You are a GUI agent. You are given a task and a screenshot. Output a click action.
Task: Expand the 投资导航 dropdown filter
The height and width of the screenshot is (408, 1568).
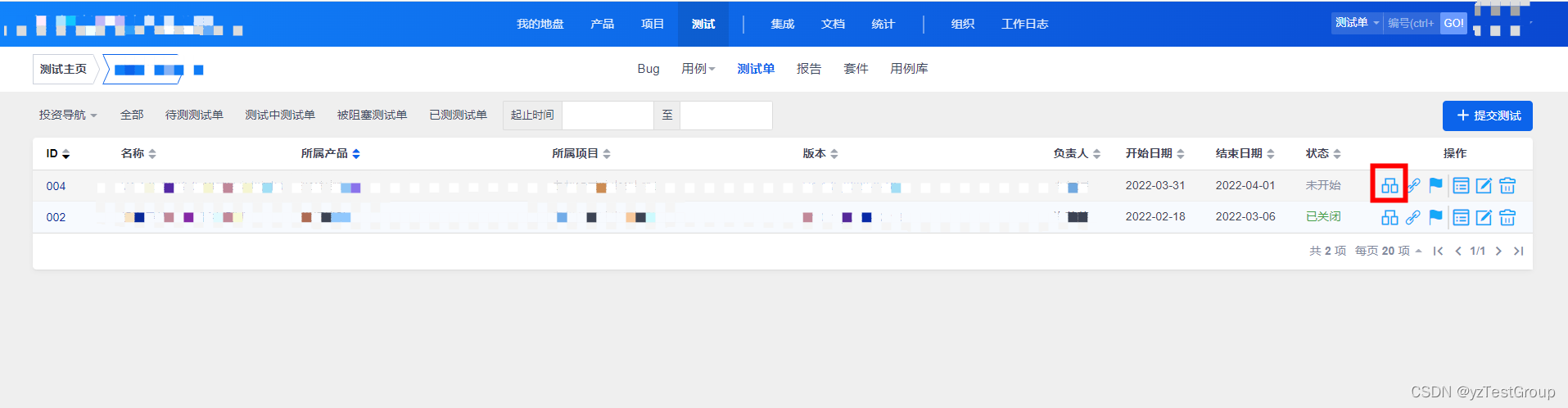pos(68,115)
